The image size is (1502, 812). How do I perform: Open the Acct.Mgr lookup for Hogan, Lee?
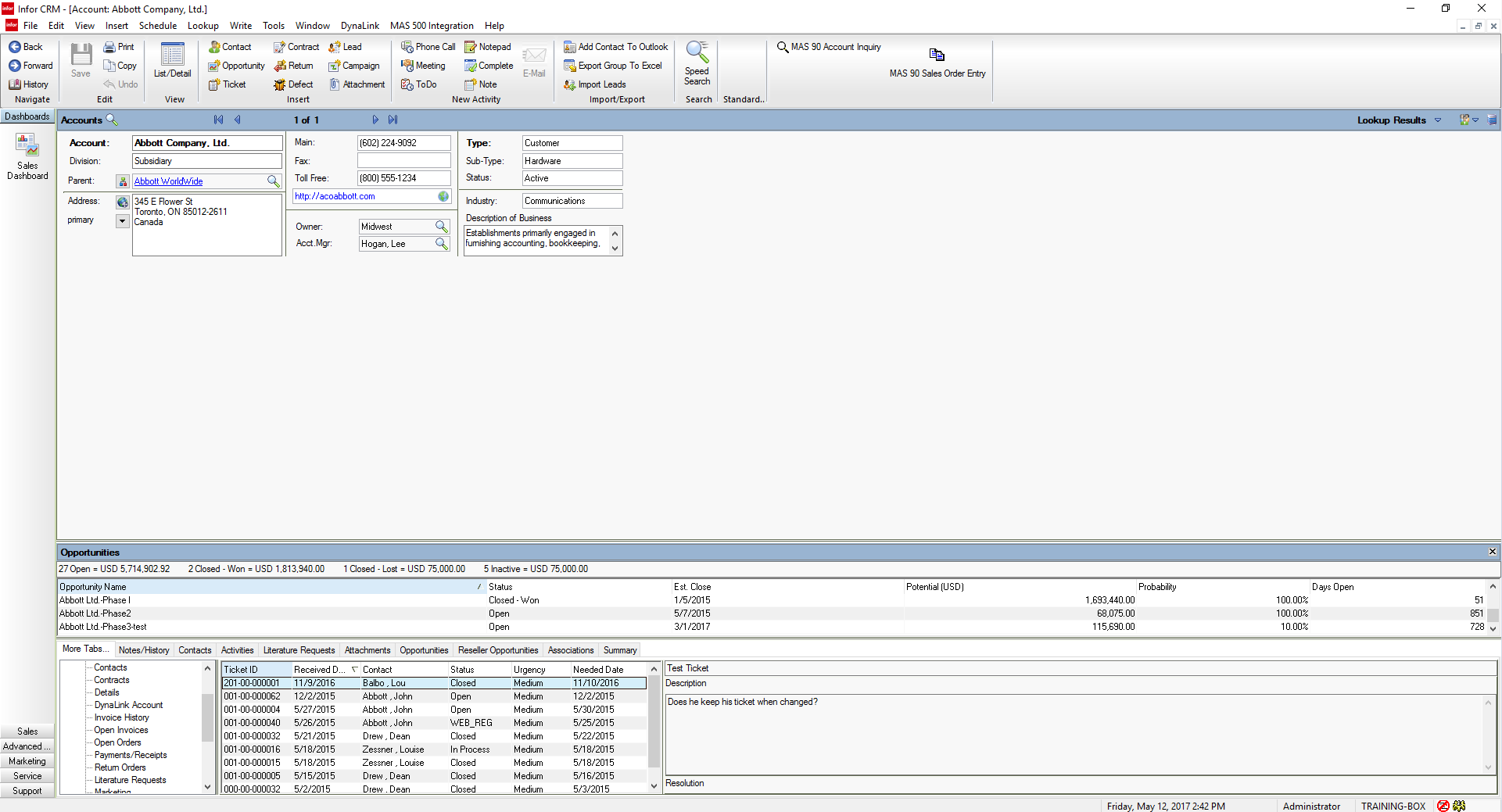click(442, 244)
